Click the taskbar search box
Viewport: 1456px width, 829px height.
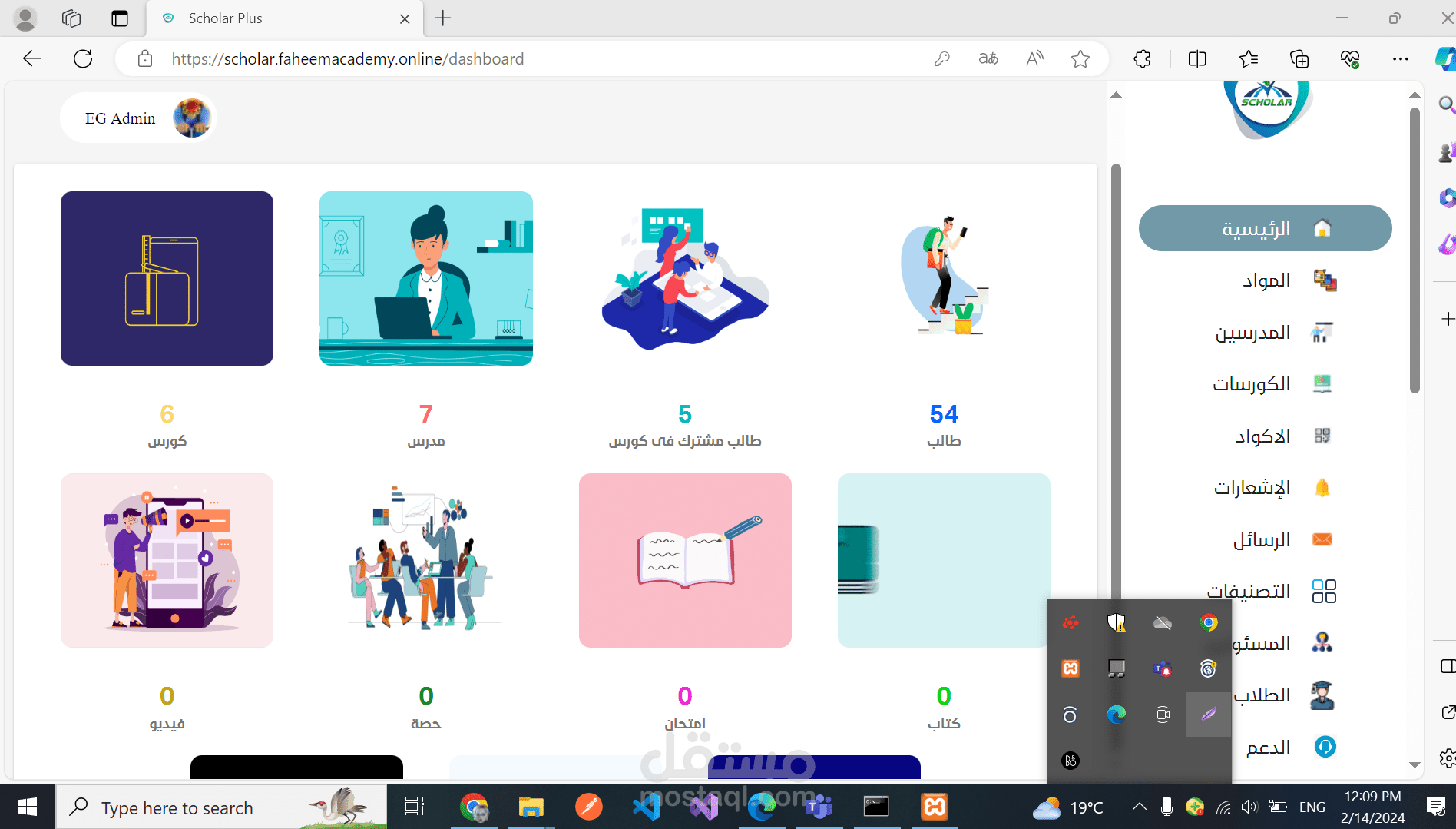[221, 807]
